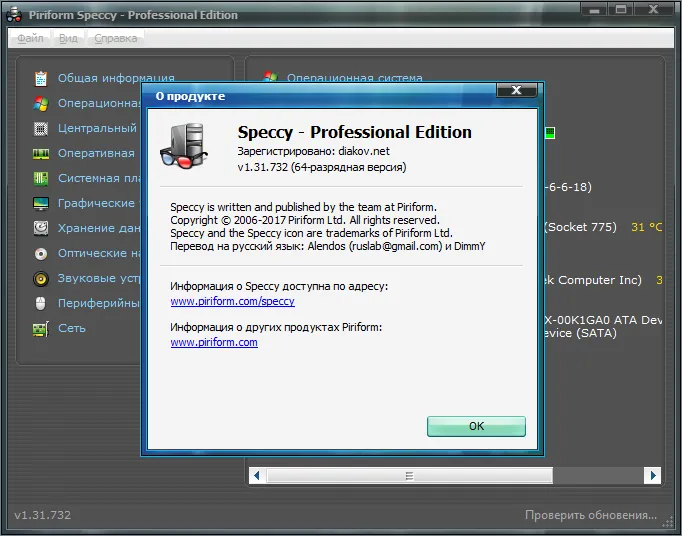
Task: Open the Центральный процессор chip icon
Action: coord(41,129)
